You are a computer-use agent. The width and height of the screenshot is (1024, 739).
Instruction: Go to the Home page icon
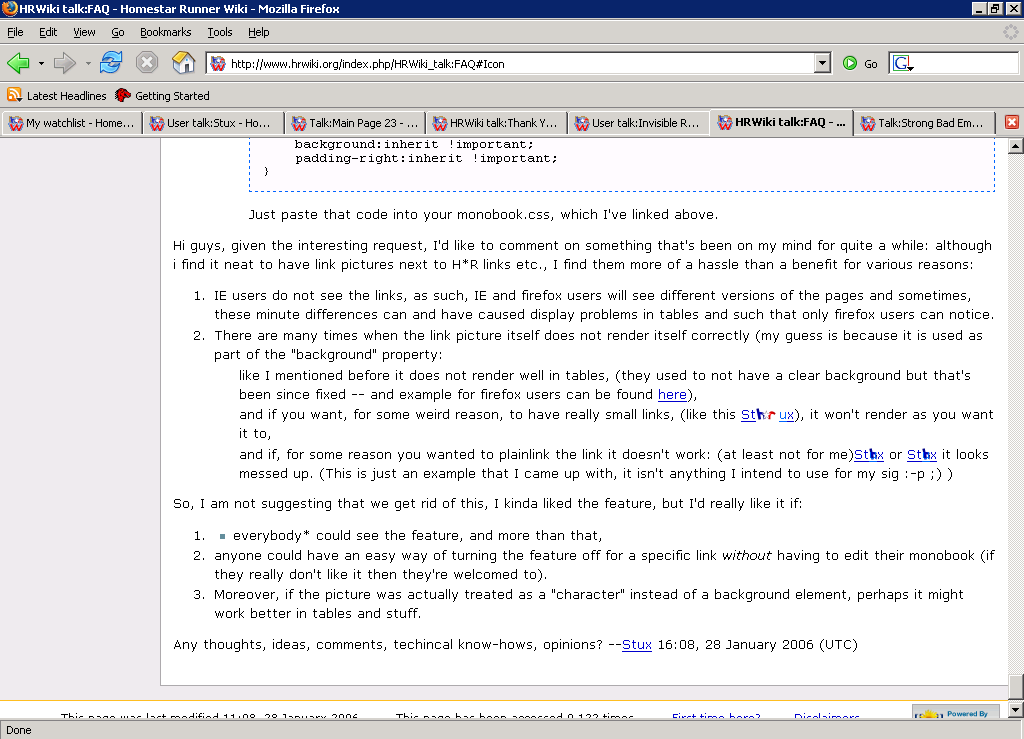[184, 63]
